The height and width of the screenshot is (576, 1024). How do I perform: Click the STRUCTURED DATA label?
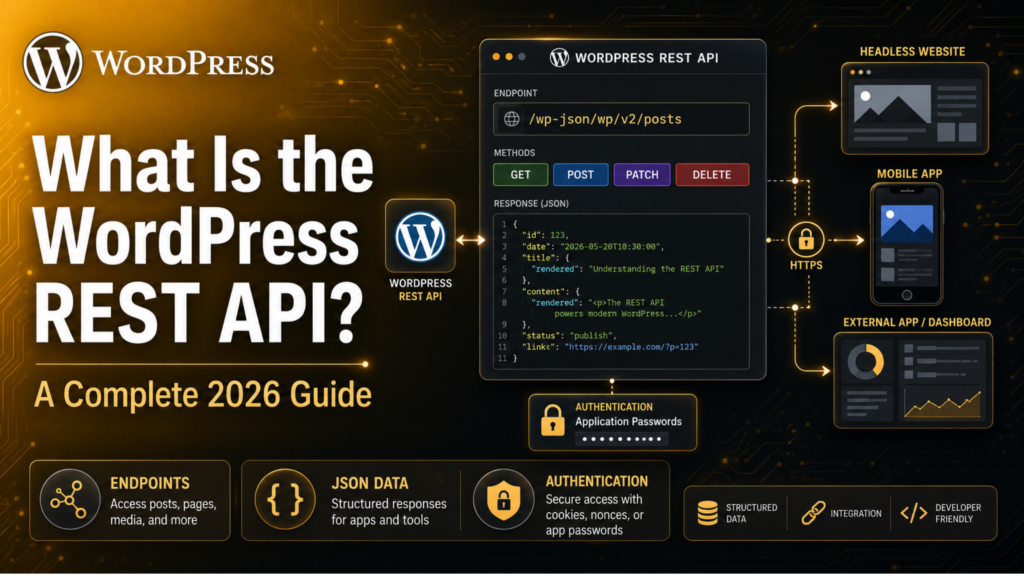751,513
